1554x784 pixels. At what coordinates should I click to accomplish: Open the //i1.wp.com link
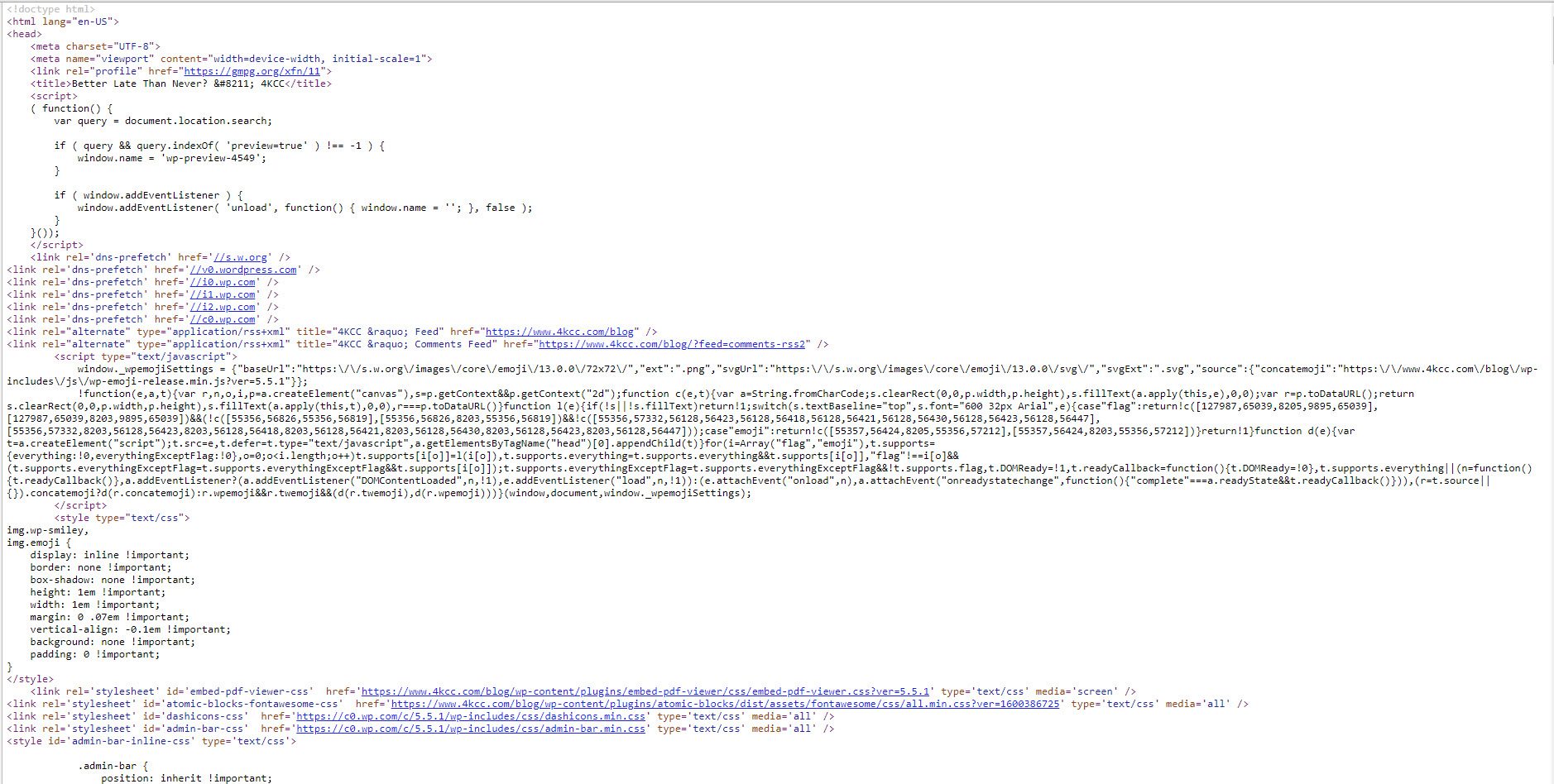pos(223,294)
